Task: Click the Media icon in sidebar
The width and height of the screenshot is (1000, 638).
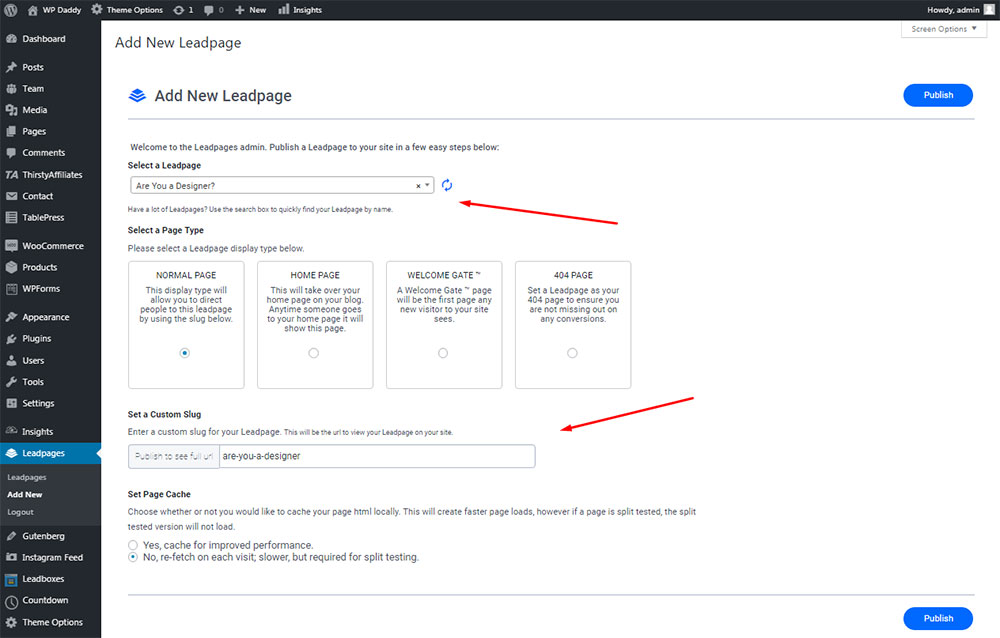Action: (11, 110)
